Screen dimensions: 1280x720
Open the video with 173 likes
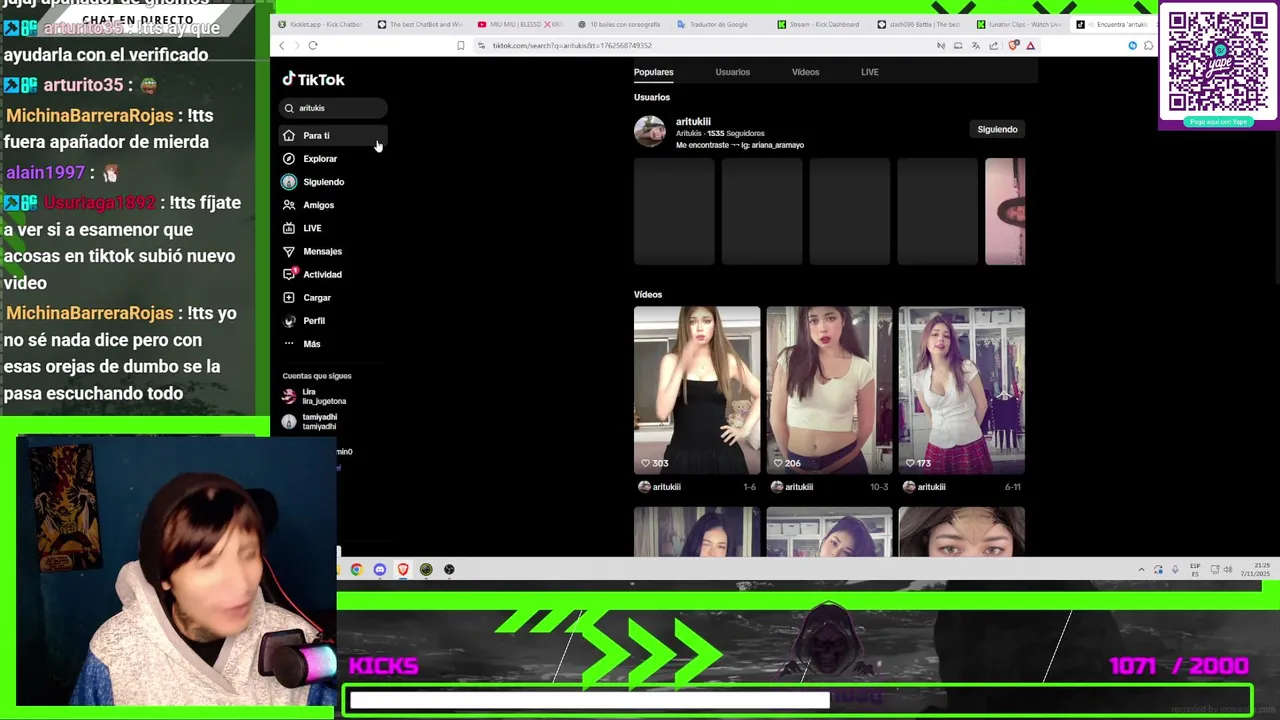(x=961, y=390)
